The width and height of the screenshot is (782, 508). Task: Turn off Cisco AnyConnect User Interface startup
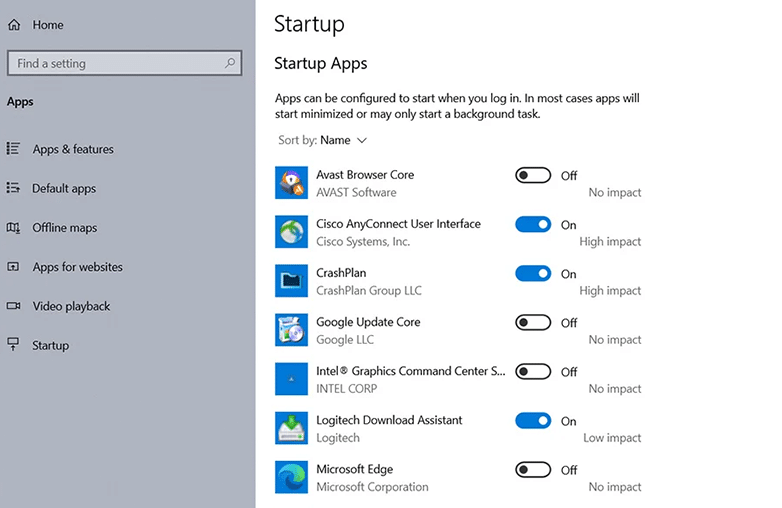[533, 224]
